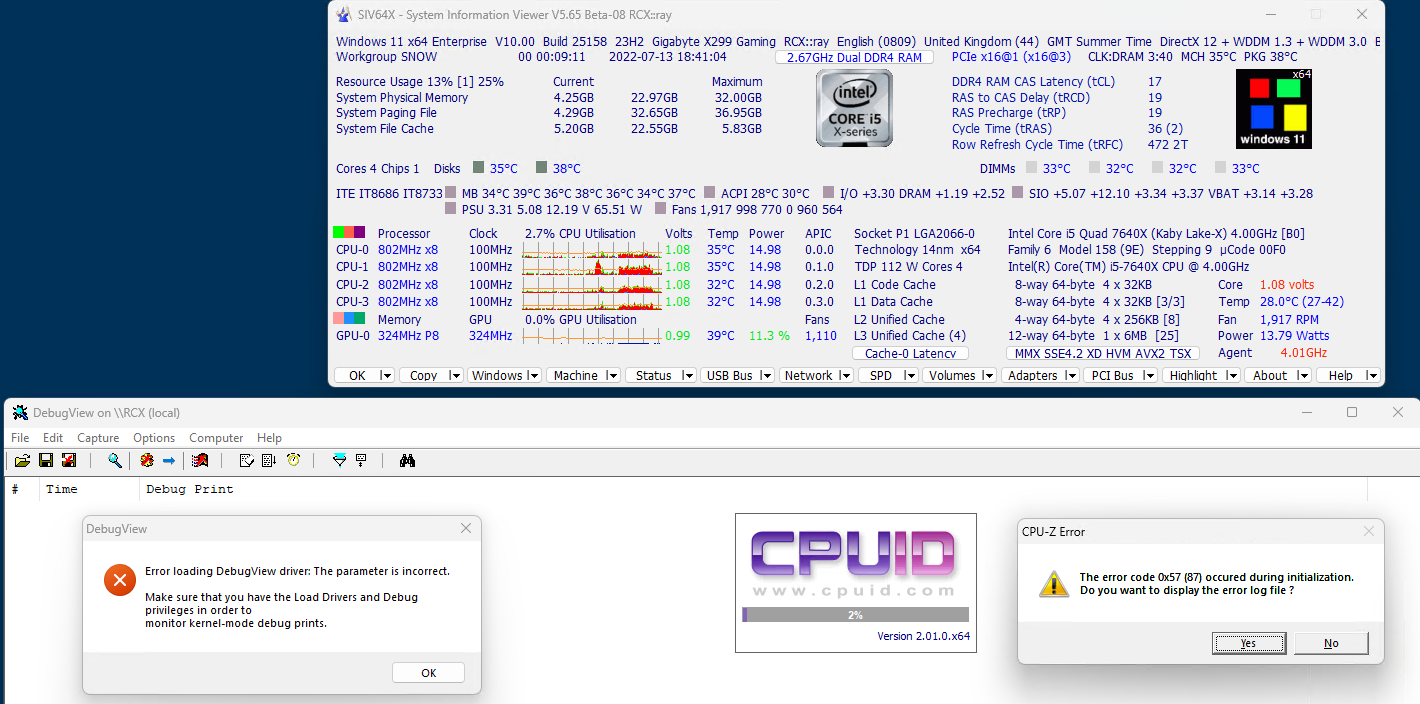The width and height of the screenshot is (1420, 704).
Task: Click the 'System Paging File' label
Action: [386, 113]
